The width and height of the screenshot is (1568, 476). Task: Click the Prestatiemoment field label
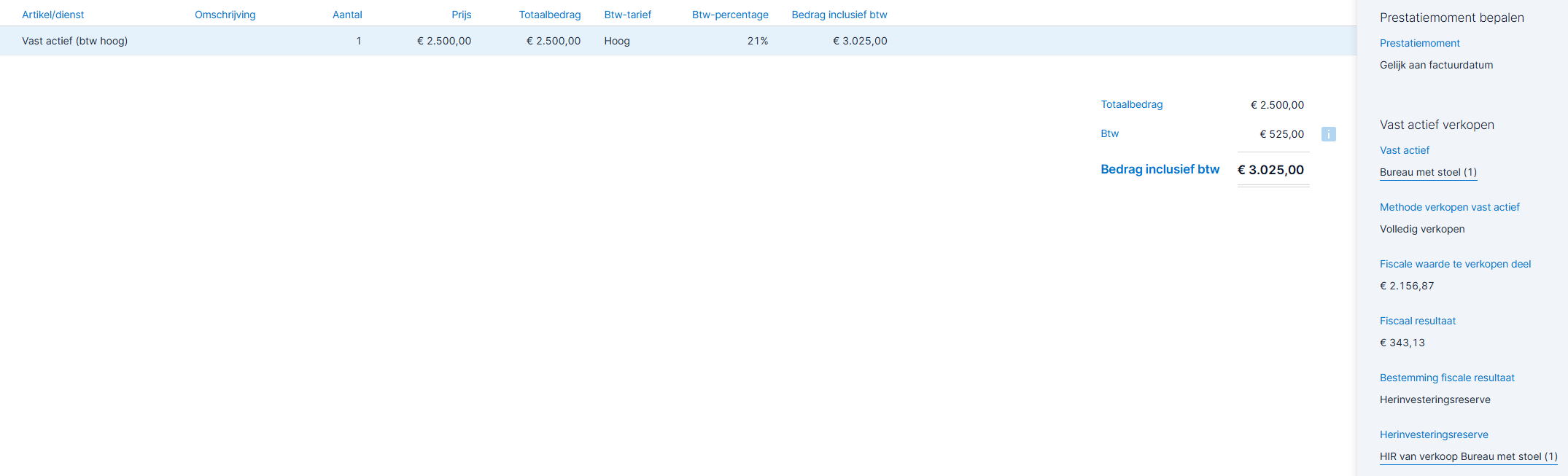(x=1419, y=43)
